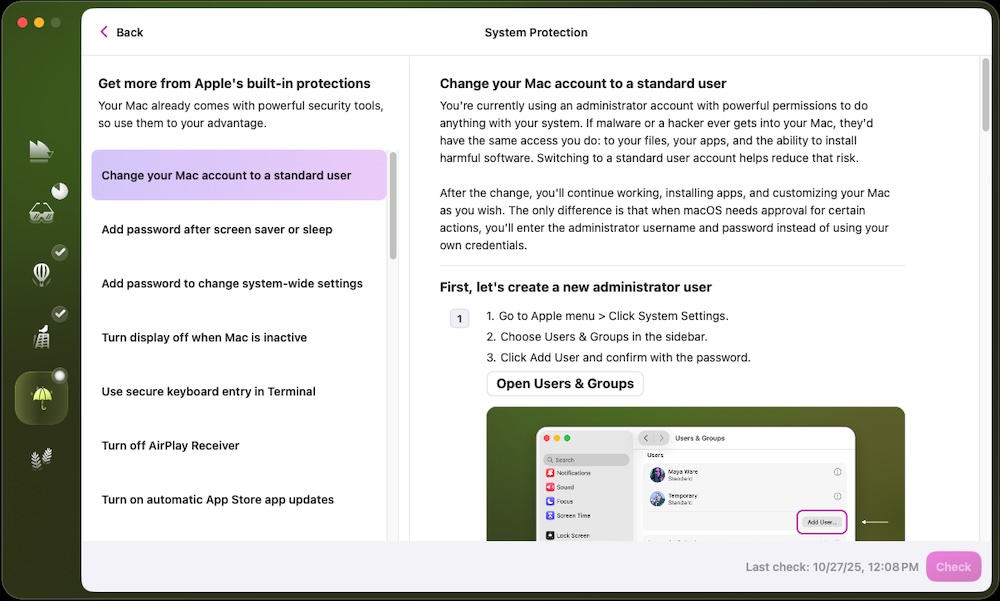Click the ladder icon in the sidebar
The height and width of the screenshot is (601, 1000).
[41, 337]
